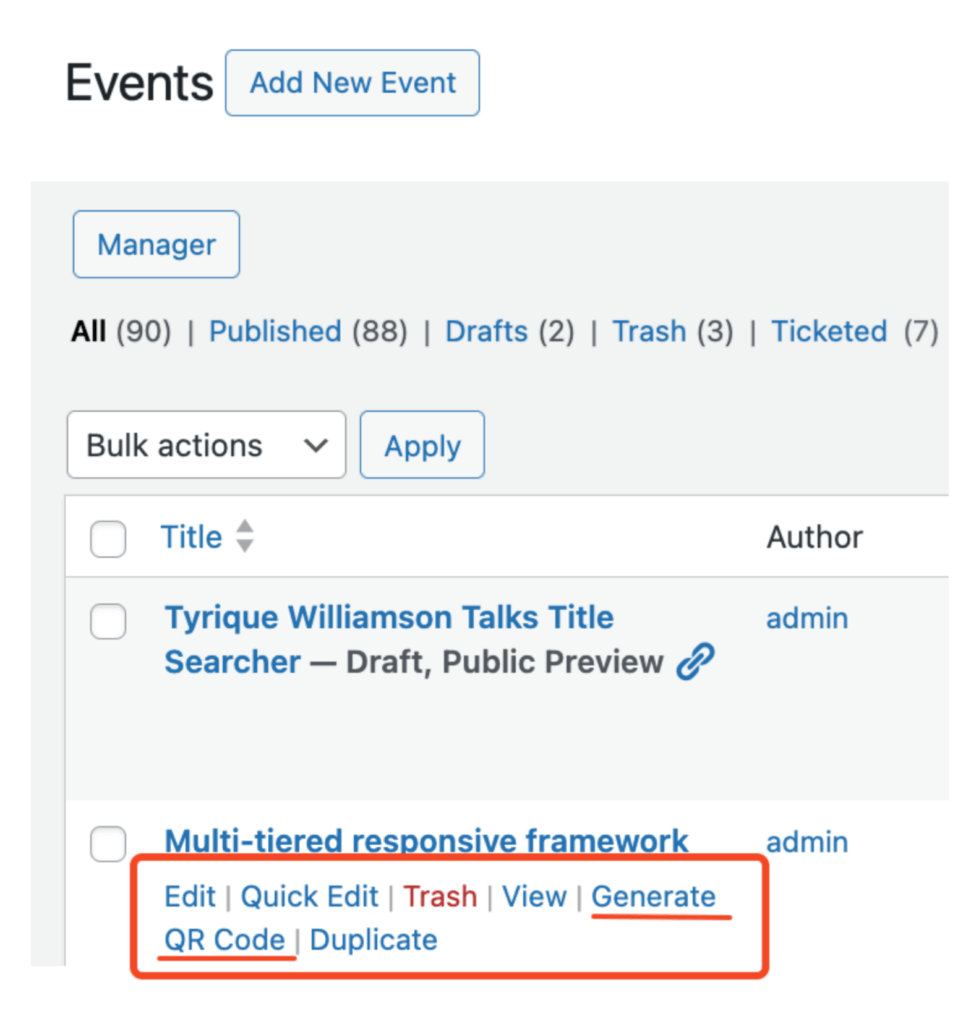The image size is (971, 1024).
Task: Open Quick Edit for the Multi-tiered event
Action: click(309, 897)
